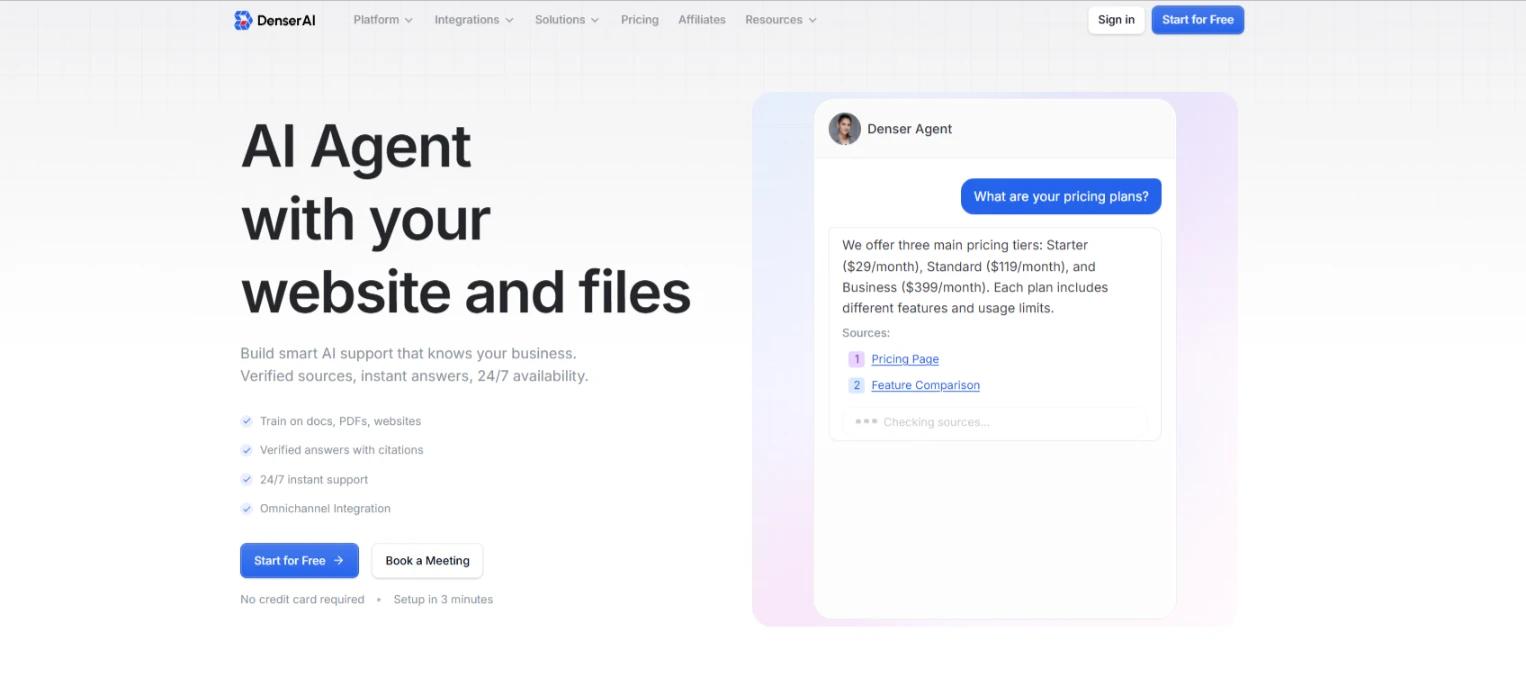The image size is (1526, 686).
Task: Click the "What are your pricing plans?" chat bubble
Action: [x=1061, y=196]
